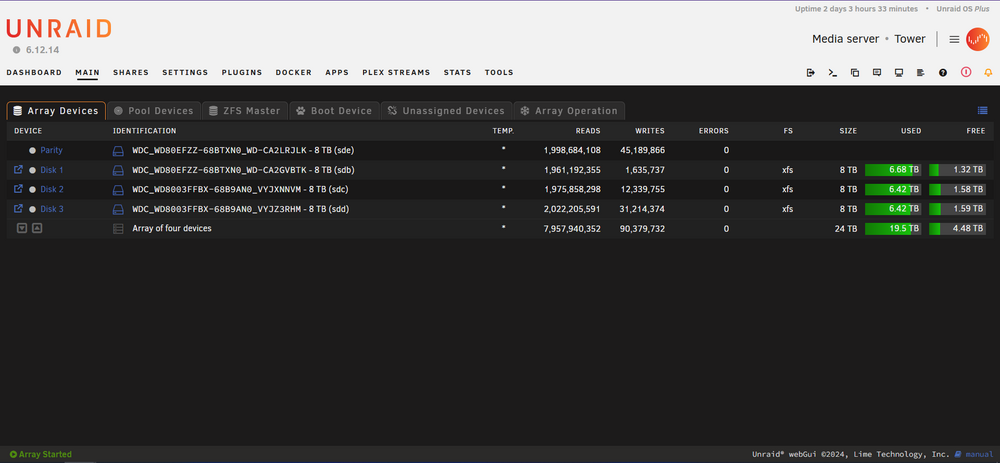The height and width of the screenshot is (463, 1000).
Task: Click the Uptime text at top
Action: [857, 9]
